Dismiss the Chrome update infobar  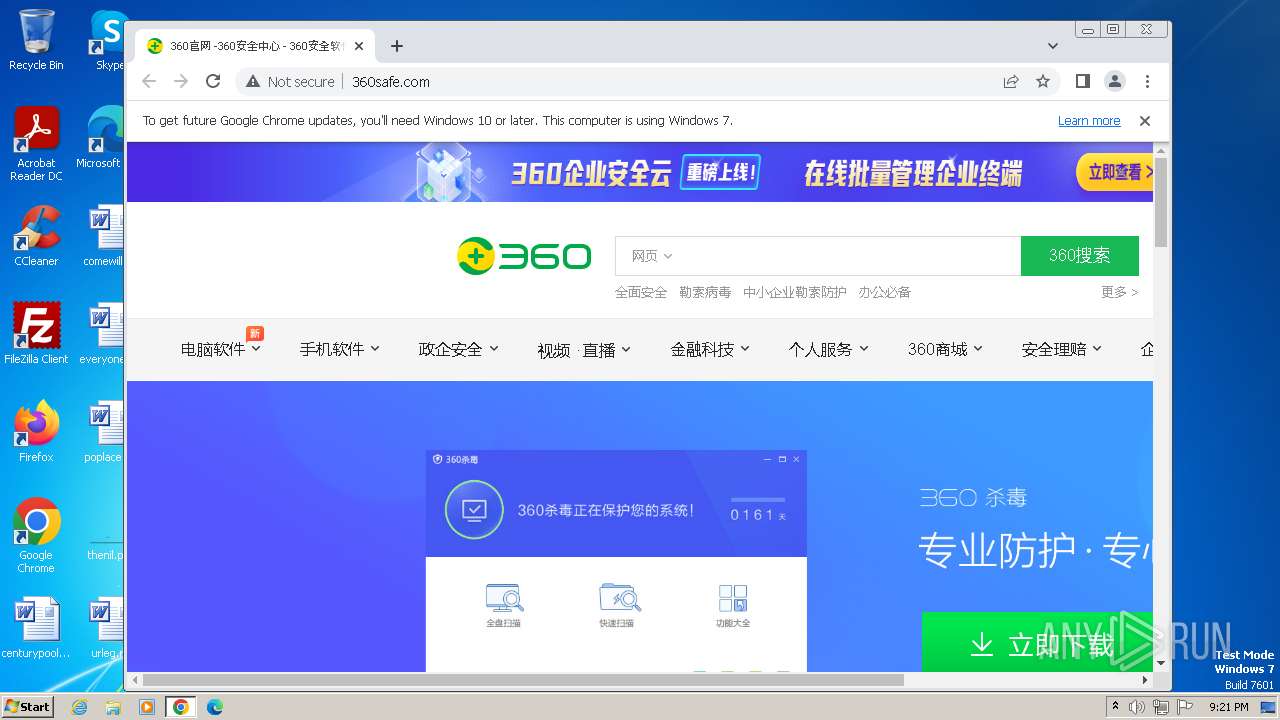pos(1145,121)
